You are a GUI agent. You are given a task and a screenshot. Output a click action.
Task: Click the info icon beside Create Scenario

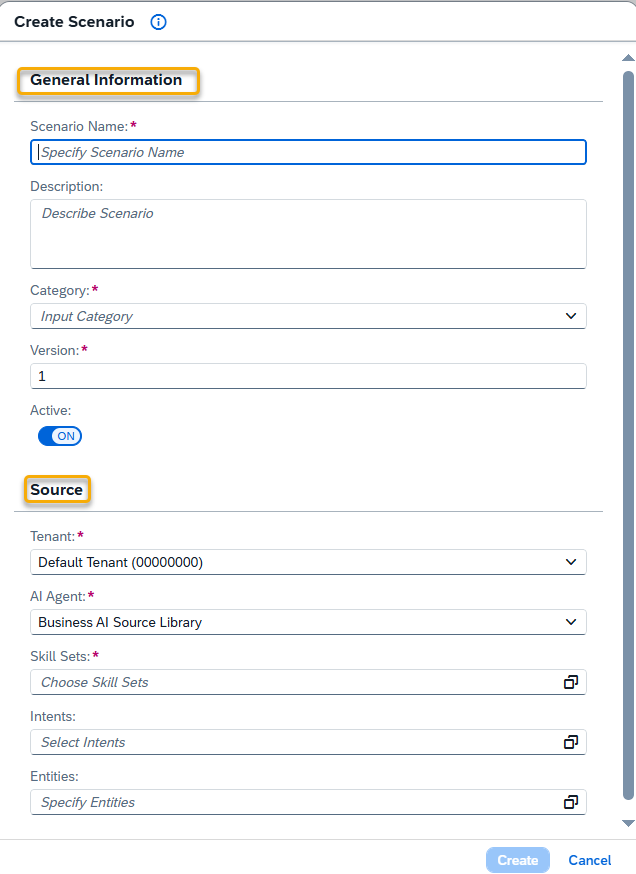(x=158, y=22)
